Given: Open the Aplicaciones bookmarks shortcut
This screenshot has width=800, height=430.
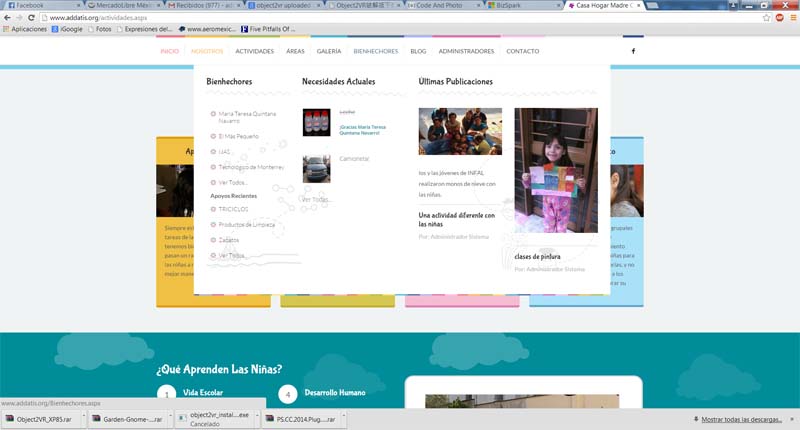Looking at the screenshot, I should [x=24, y=29].
